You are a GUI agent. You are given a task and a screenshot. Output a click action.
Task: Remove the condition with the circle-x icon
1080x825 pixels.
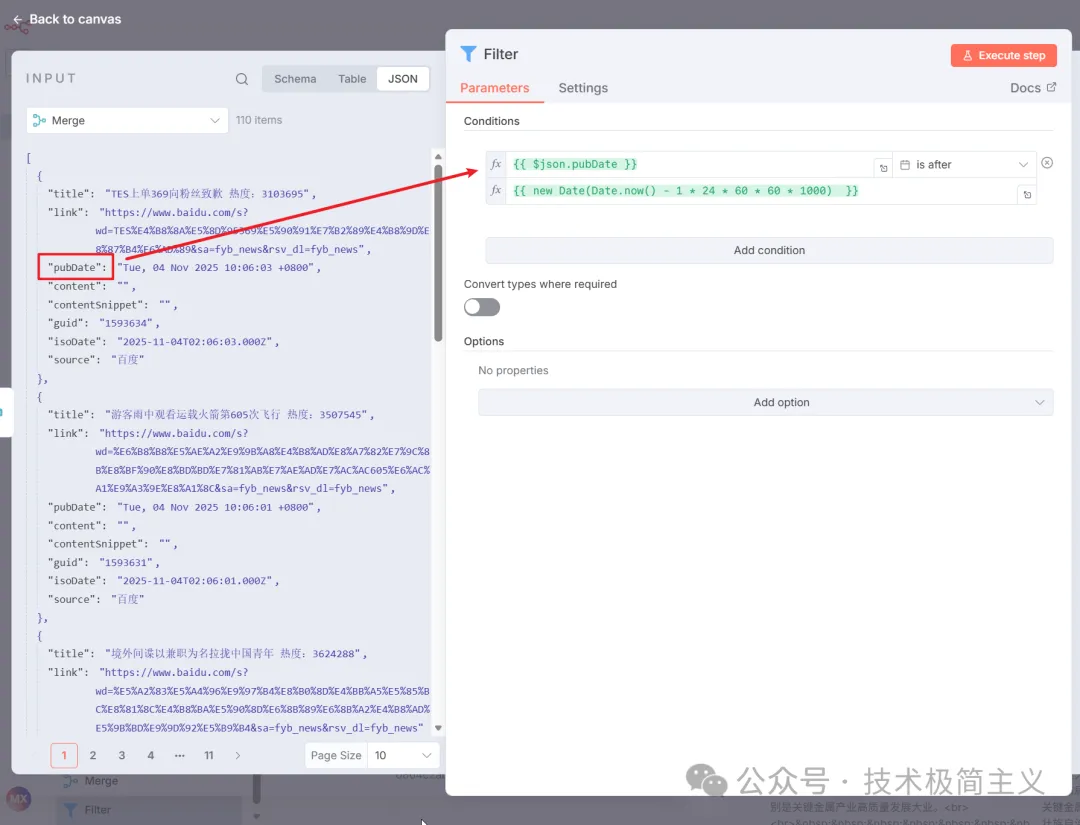tap(1047, 163)
